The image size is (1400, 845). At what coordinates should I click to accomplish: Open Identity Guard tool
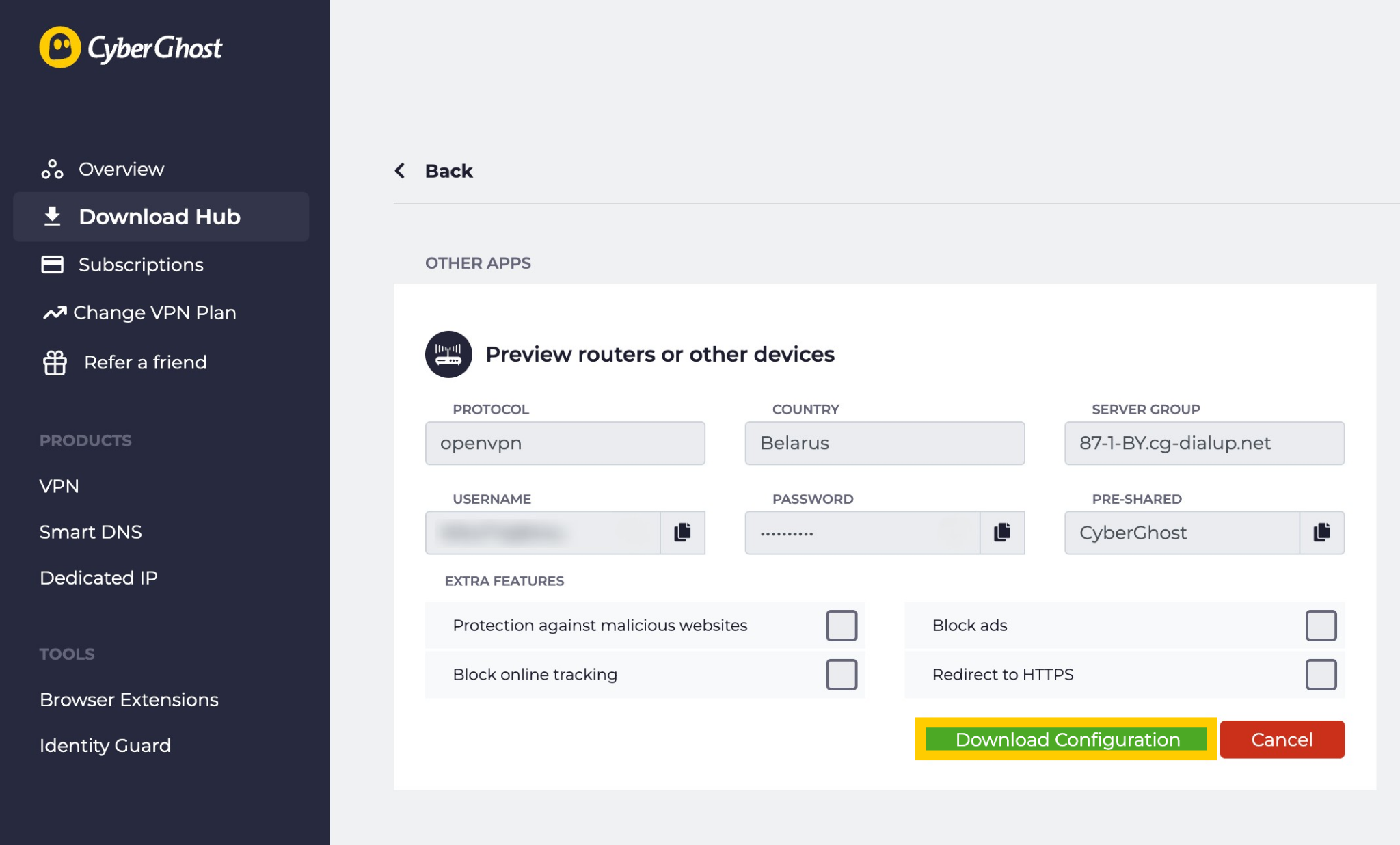[105, 745]
